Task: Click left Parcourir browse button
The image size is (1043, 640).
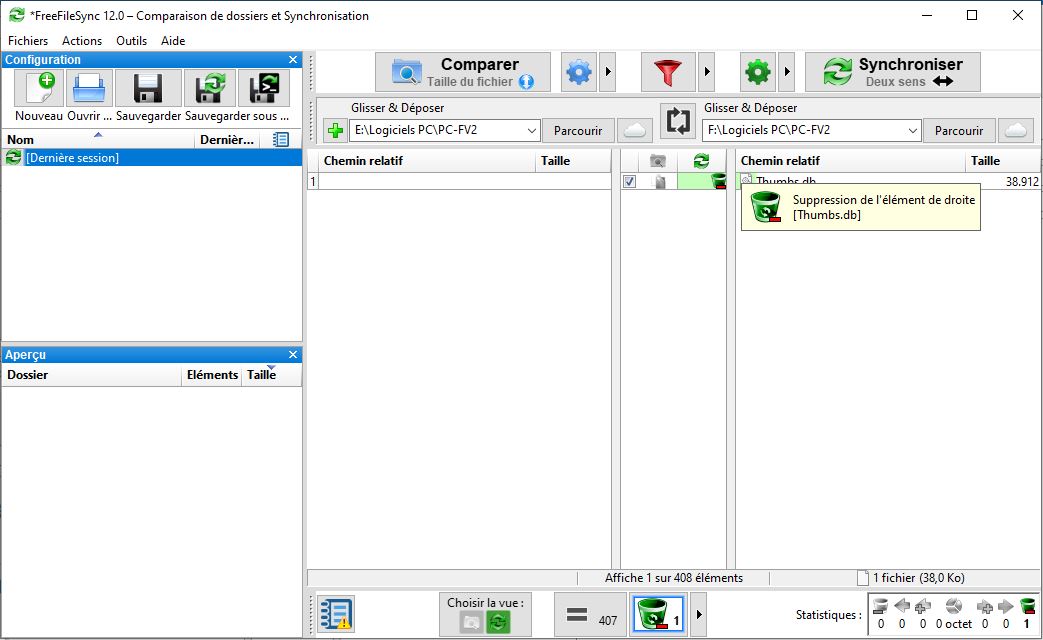Action: (578, 130)
